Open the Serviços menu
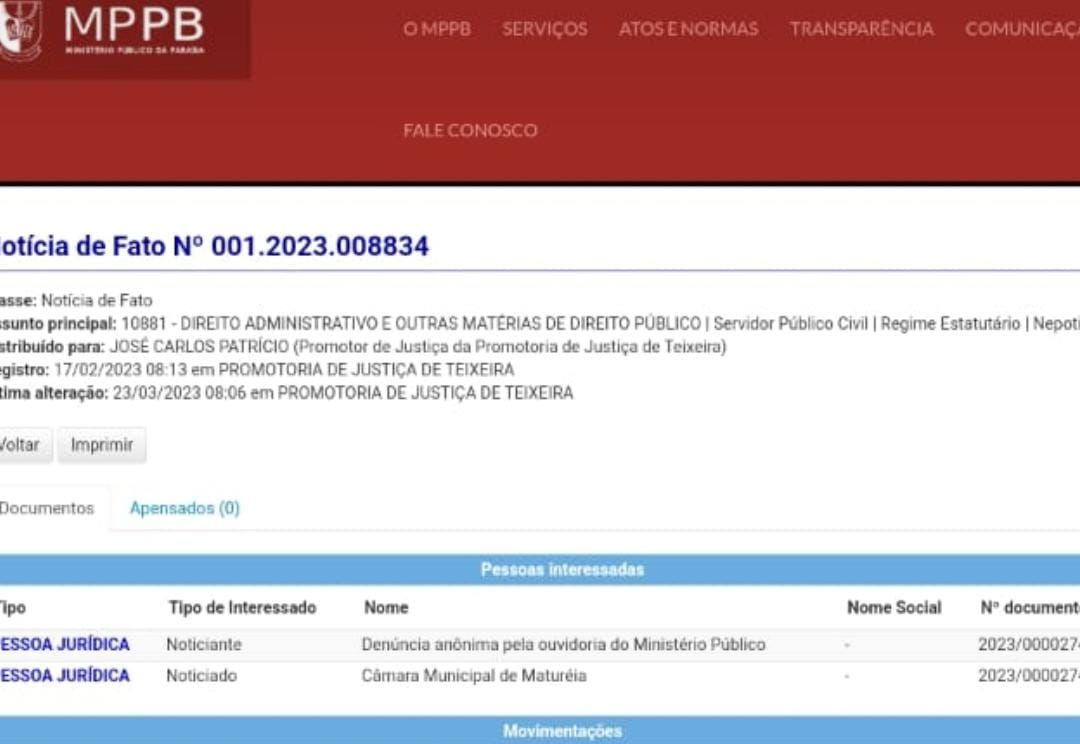This screenshot has width=1080, height=744. (544, 29)
